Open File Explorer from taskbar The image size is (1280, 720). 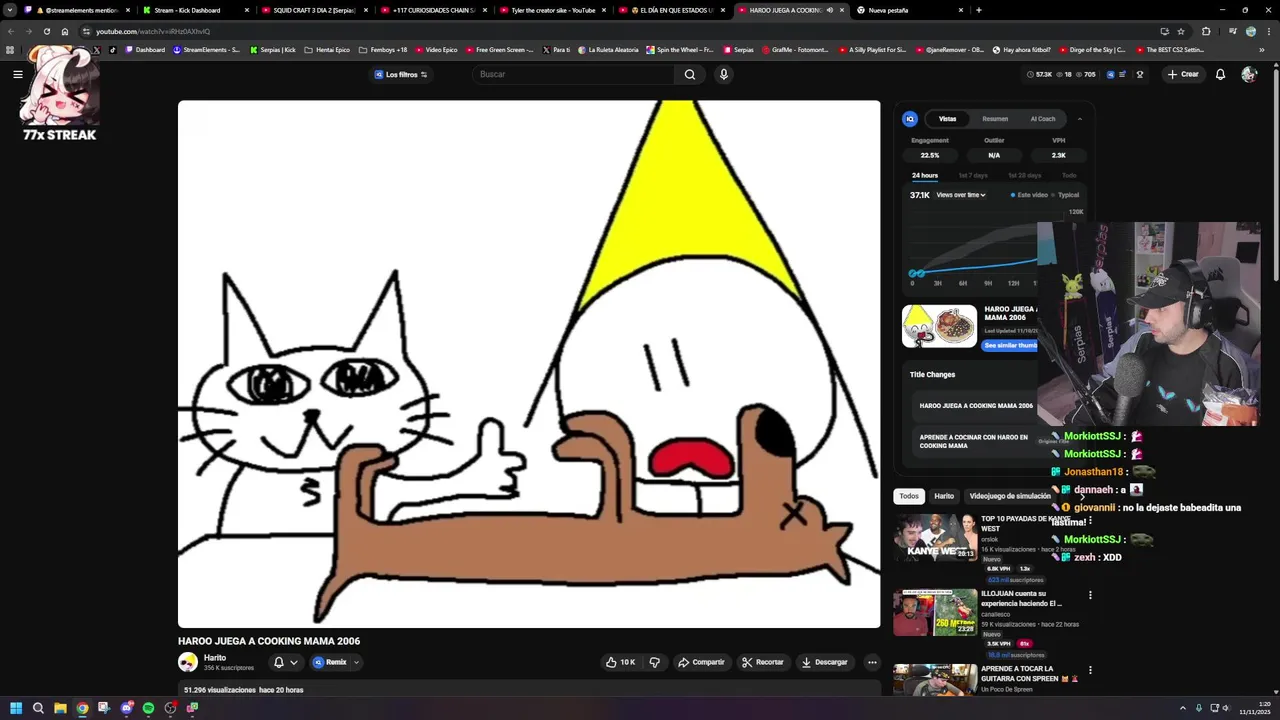point(60,708)
